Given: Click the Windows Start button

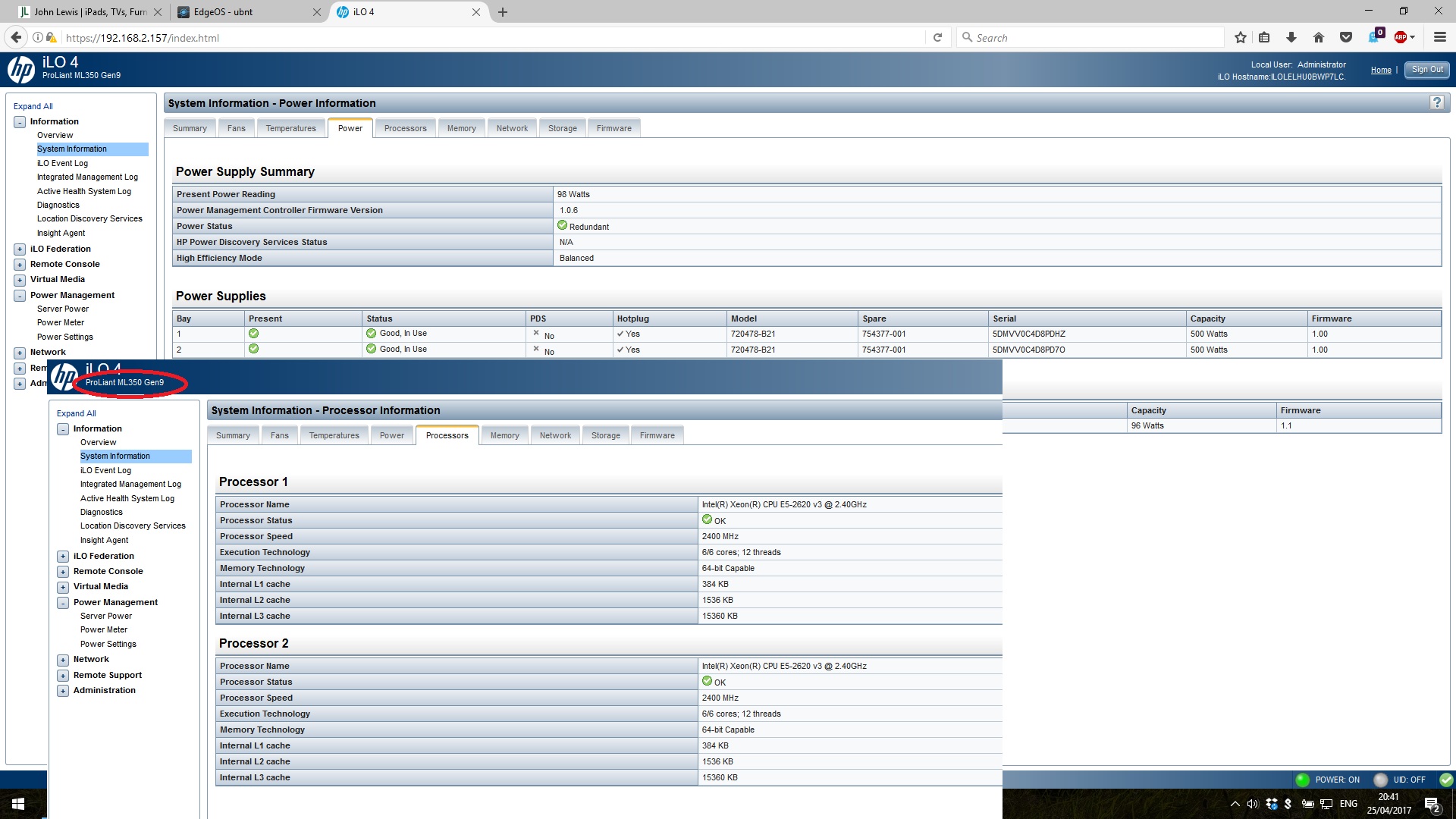Looking at the screenshot, I should click(x=18, y=804).
